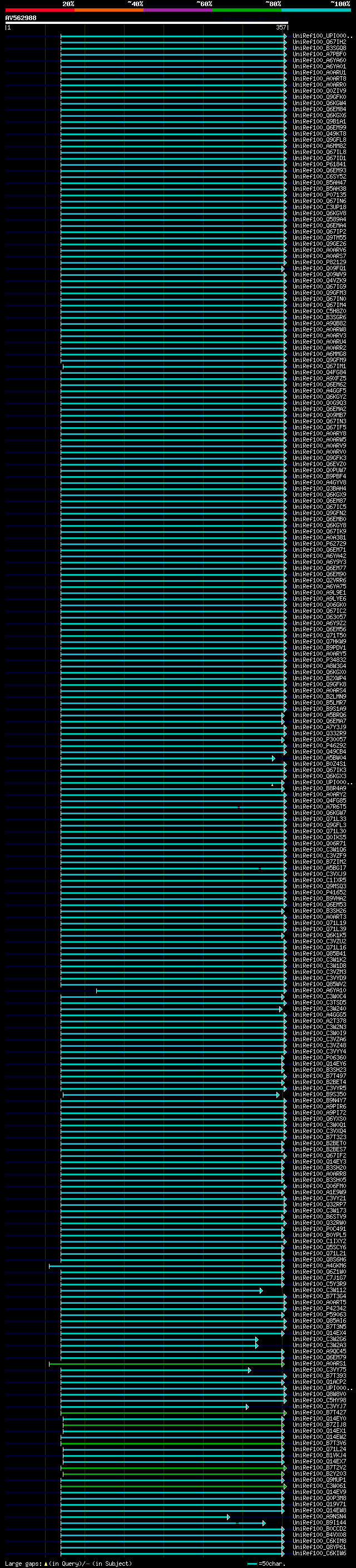Select hit label UniRef100_Q332R9

click(x=319, y=734)
